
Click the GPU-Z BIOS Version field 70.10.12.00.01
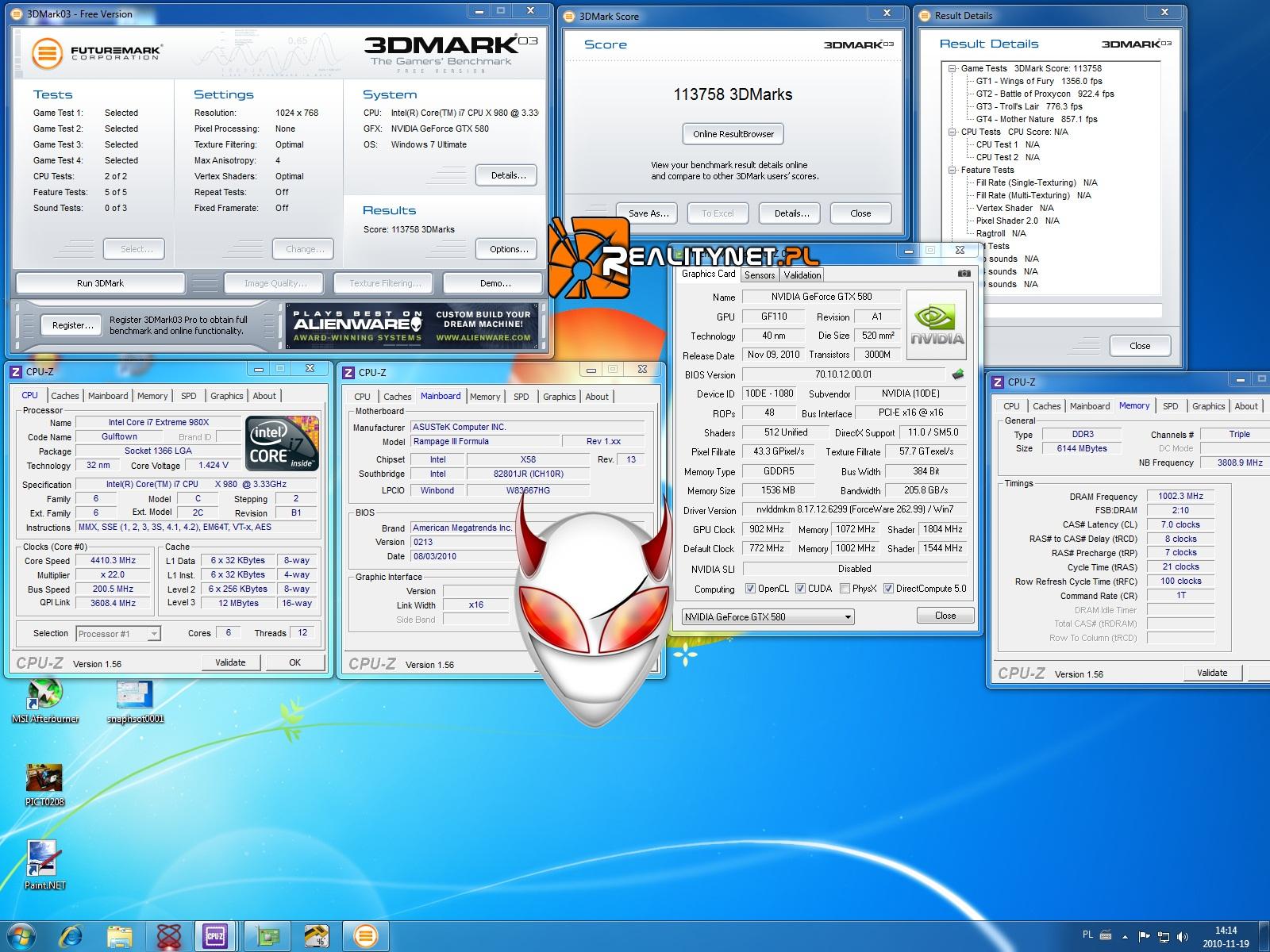coord(844,374)
